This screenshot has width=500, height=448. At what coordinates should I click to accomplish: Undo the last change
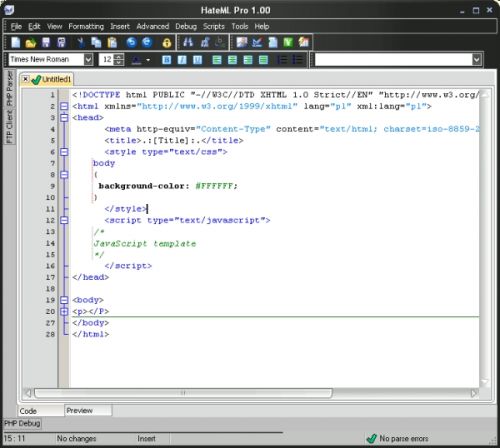click(132, 42)
